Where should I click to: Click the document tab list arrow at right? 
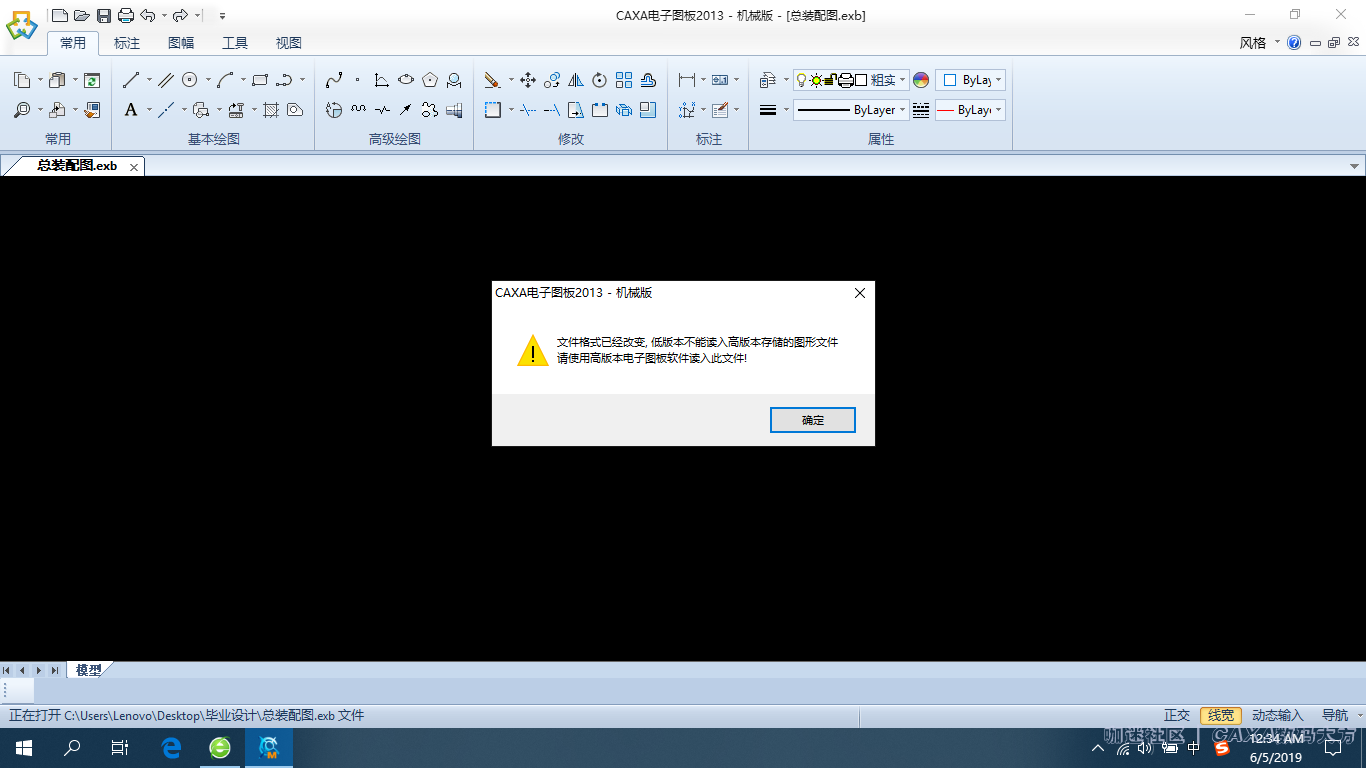[x=1355, y=166]
